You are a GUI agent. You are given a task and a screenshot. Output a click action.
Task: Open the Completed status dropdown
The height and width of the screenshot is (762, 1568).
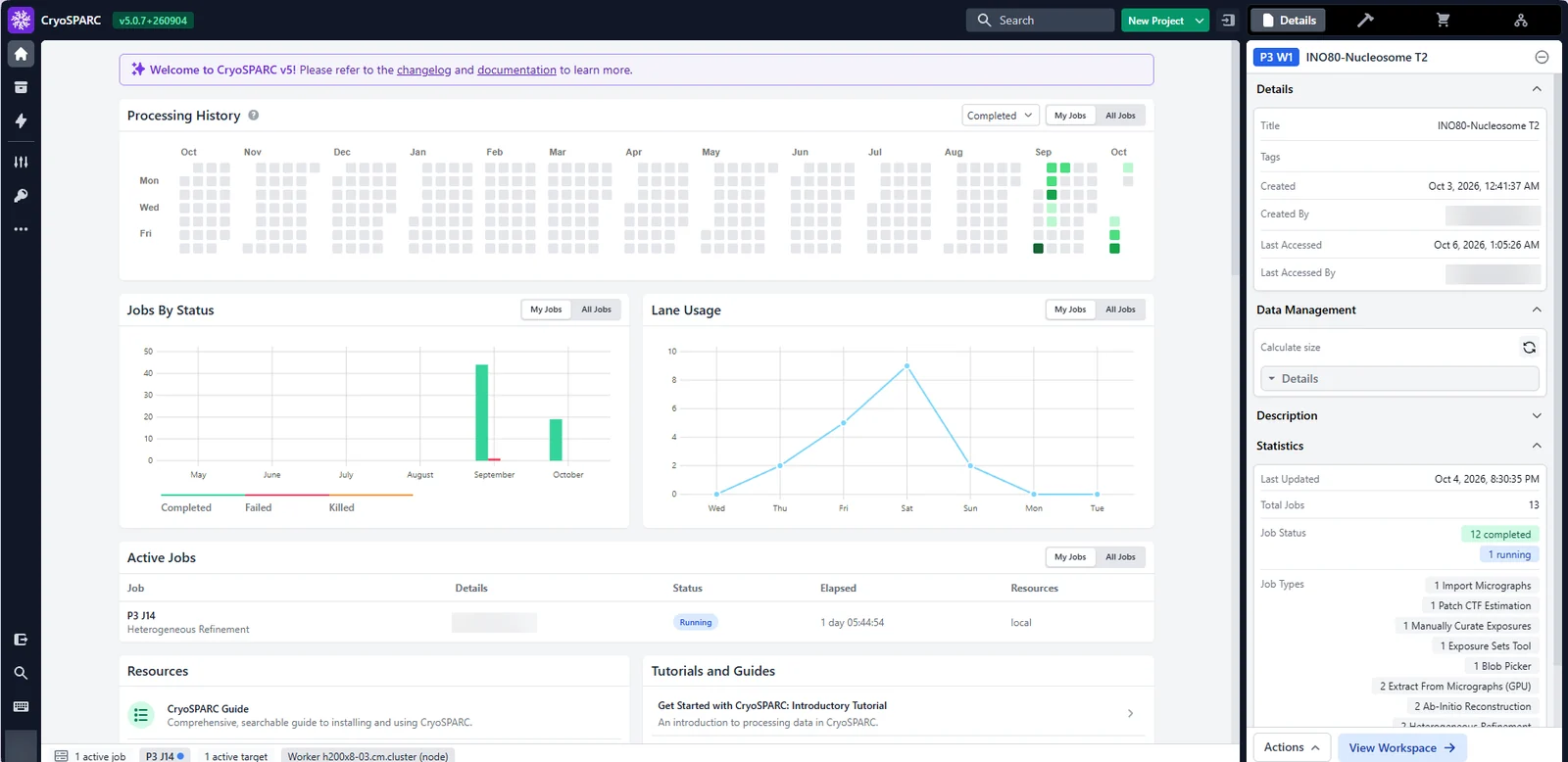[x=1001, y=116]
